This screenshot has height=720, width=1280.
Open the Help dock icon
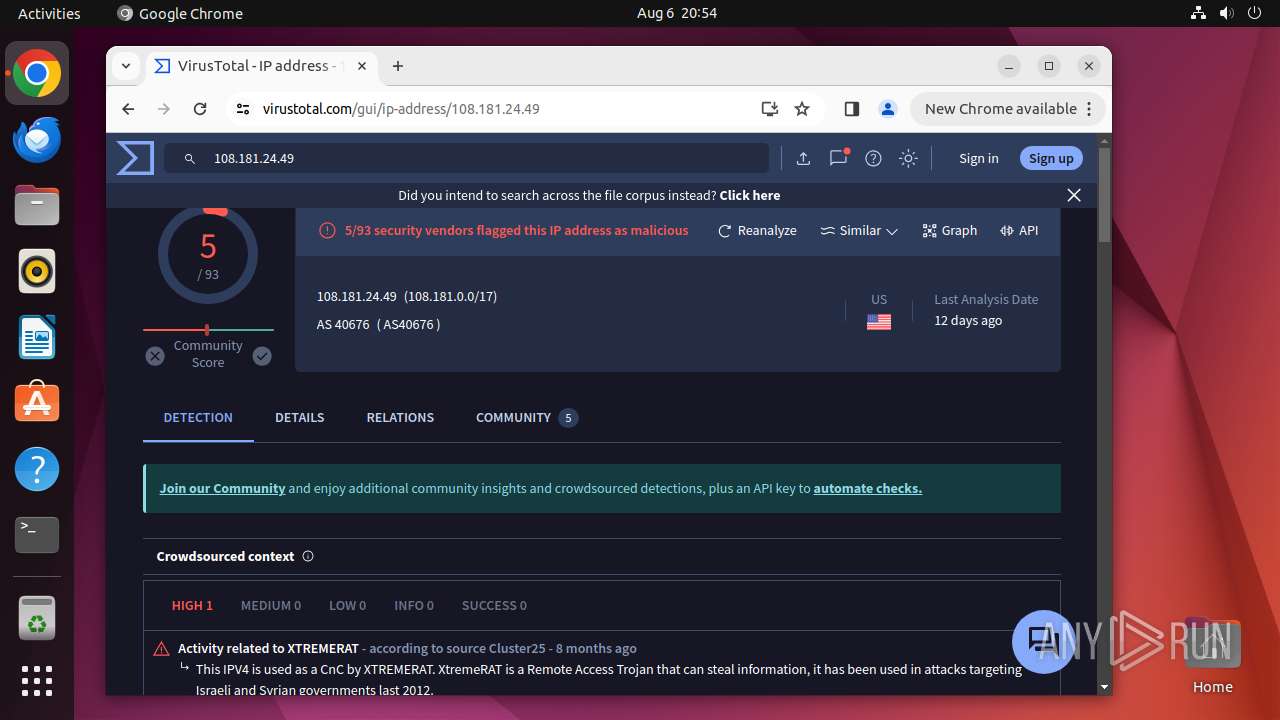tap(37, 469)
